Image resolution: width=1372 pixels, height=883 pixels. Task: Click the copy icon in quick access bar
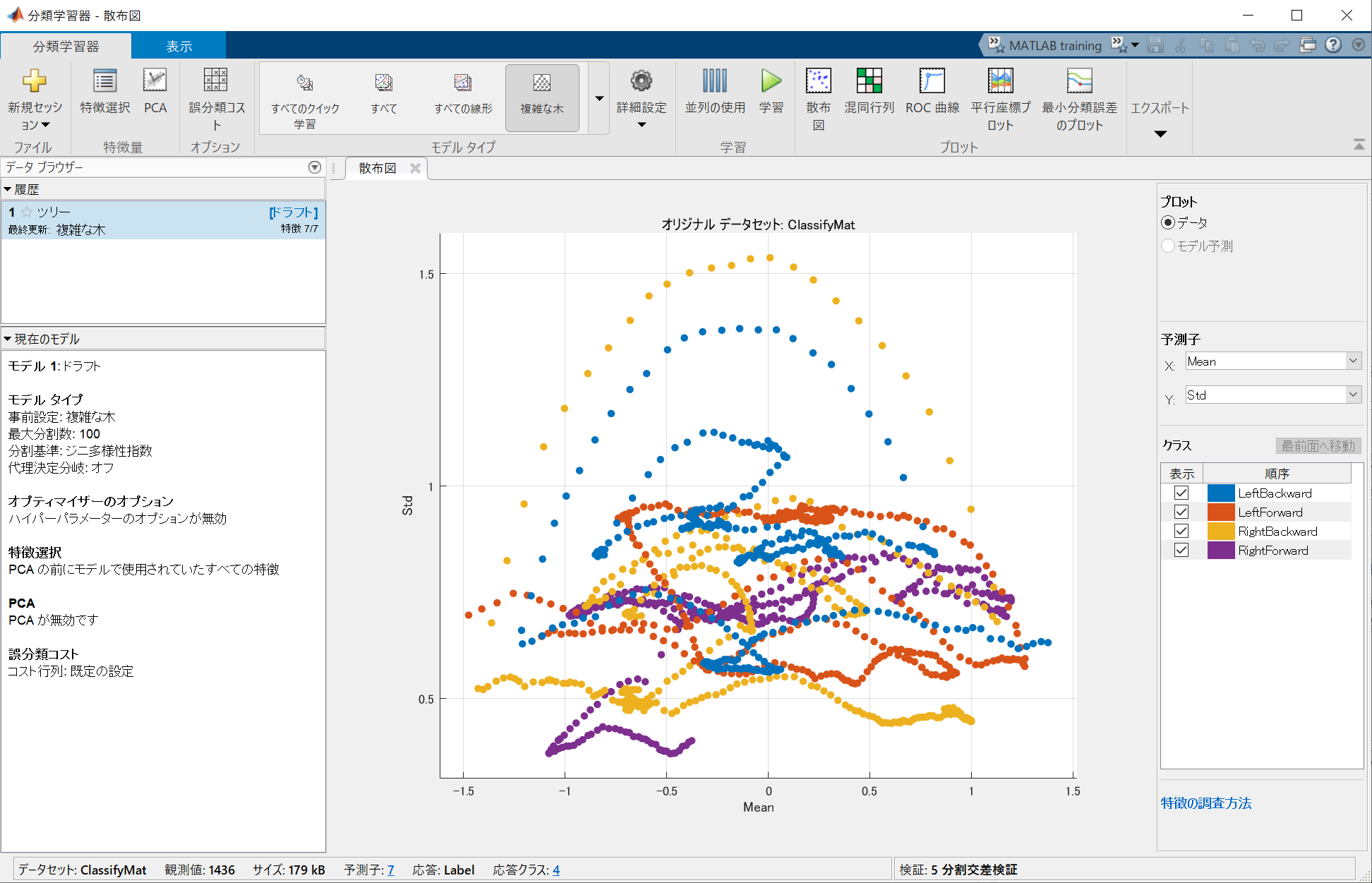point(1207,45)
